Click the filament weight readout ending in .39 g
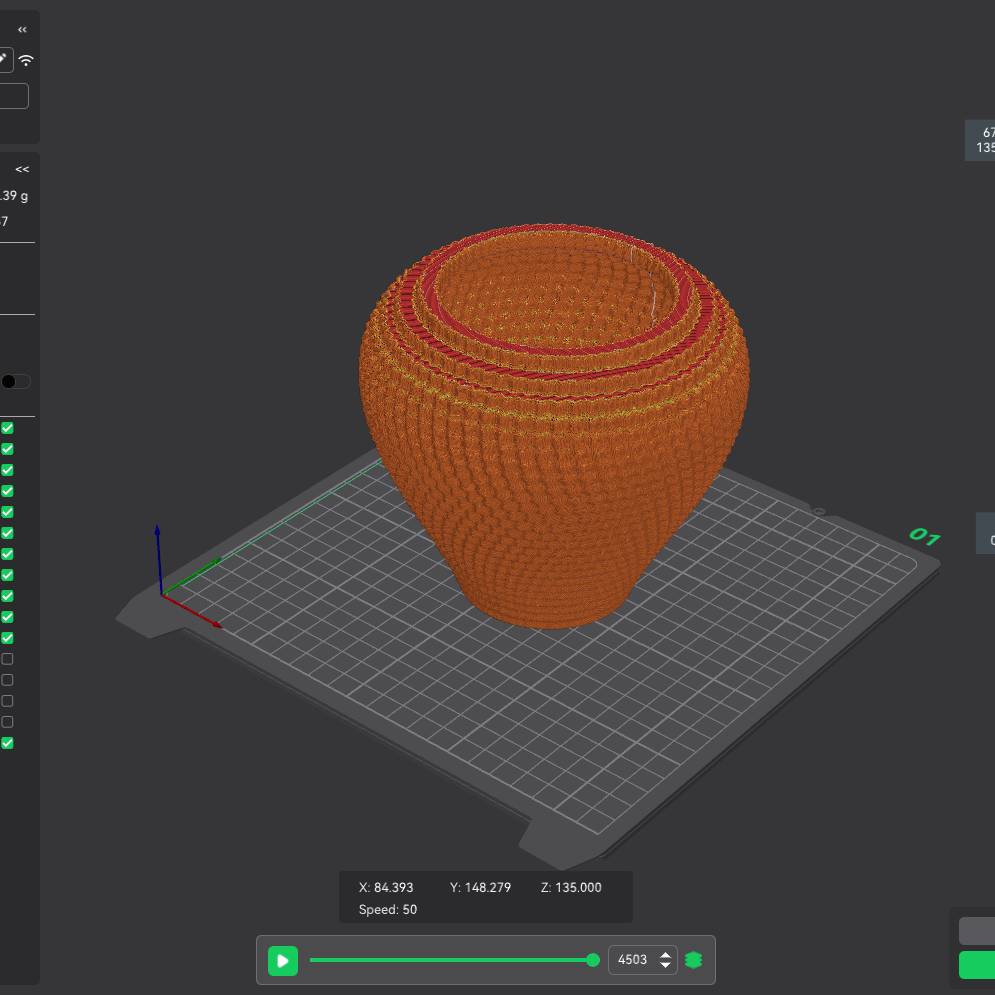995x995 pixels. click(14, 196)
